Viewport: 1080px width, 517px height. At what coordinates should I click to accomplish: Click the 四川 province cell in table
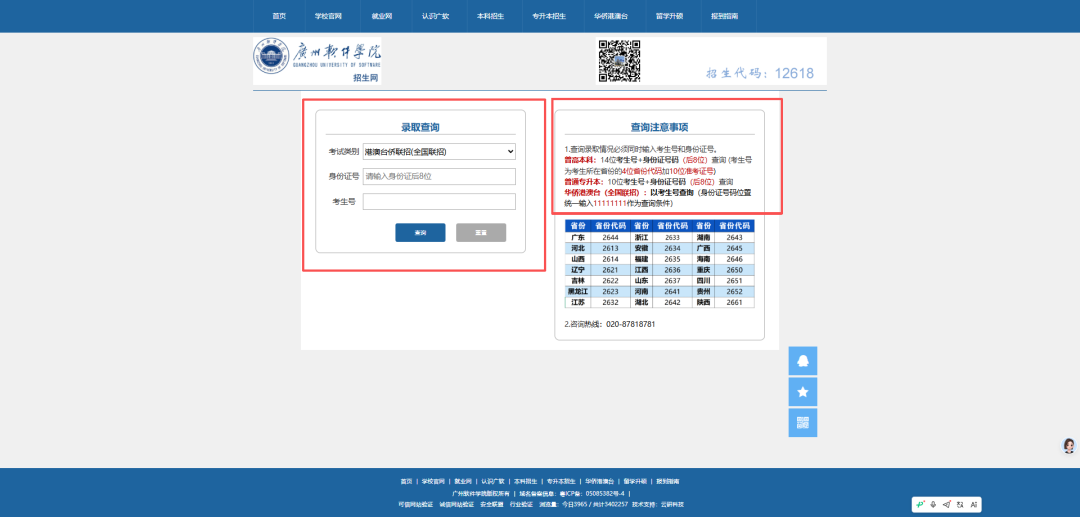click(x=703, y=281)
